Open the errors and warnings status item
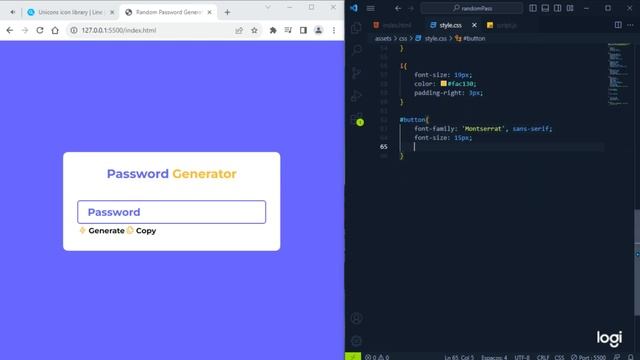 pos(376,357)
